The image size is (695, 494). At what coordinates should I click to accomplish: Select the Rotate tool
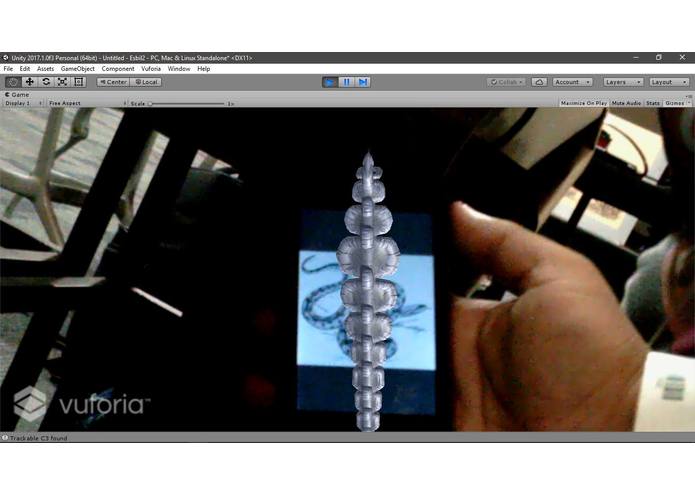point(46,82)
